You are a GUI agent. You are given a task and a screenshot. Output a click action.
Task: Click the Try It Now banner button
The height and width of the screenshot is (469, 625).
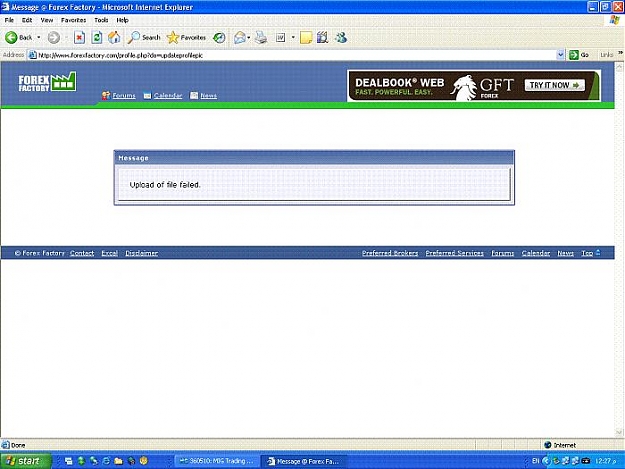[554, 85]
